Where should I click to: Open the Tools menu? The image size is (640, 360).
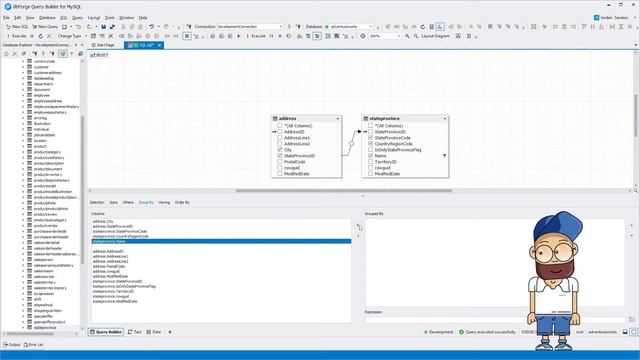[110, 18]
